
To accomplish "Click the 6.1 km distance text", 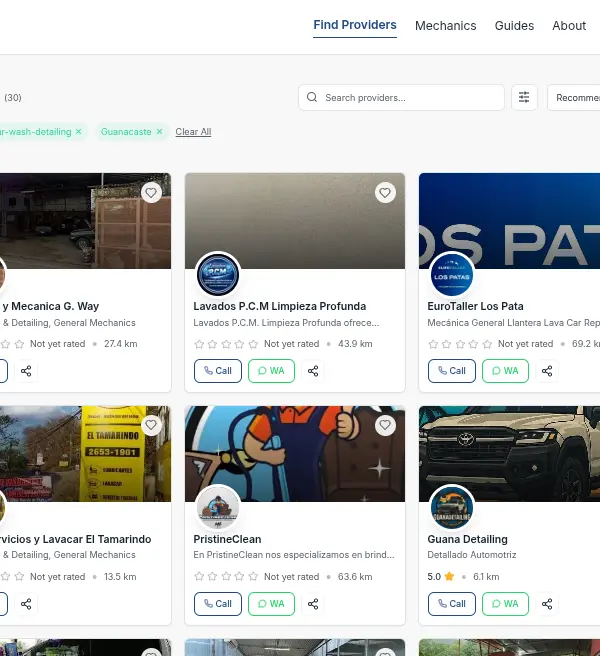I will click(x=486, y=577).
